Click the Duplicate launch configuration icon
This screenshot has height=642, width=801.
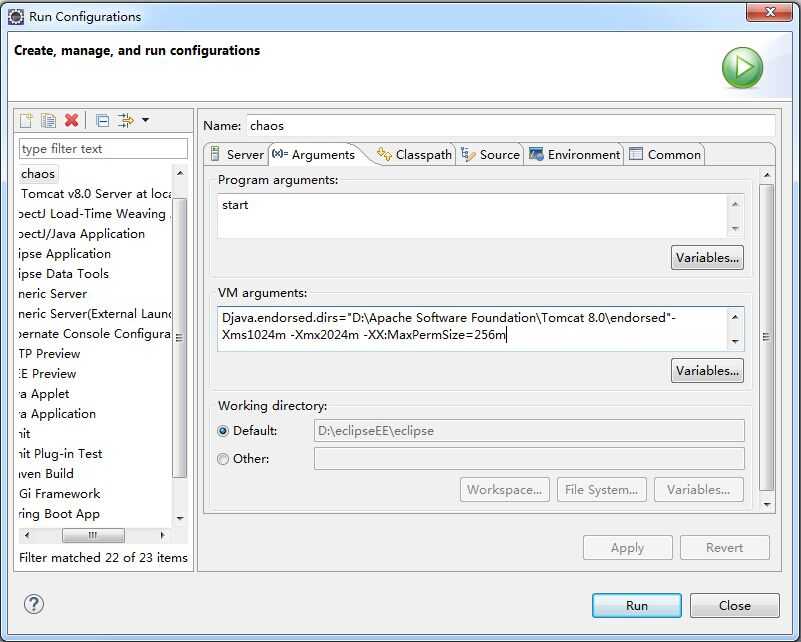pos(49,121)
